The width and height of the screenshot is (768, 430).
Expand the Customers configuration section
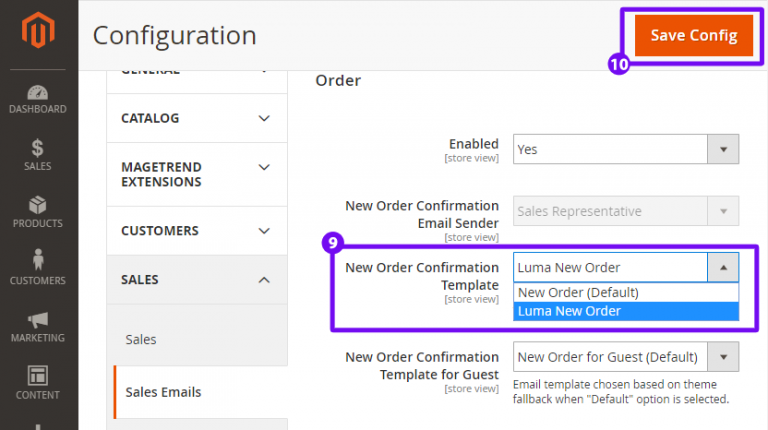[x=196, y=230]
